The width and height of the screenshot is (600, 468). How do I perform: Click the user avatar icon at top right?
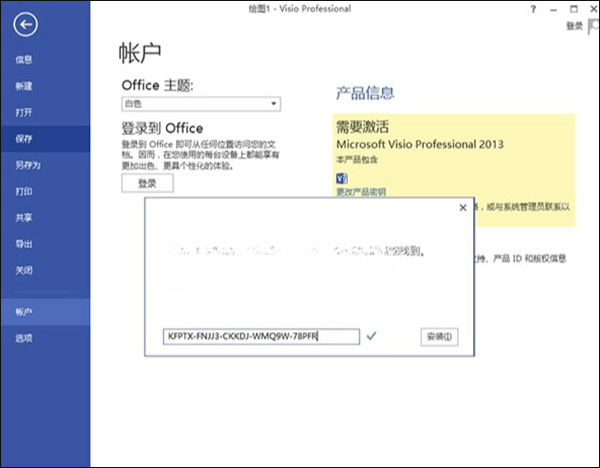coord(592,27)
